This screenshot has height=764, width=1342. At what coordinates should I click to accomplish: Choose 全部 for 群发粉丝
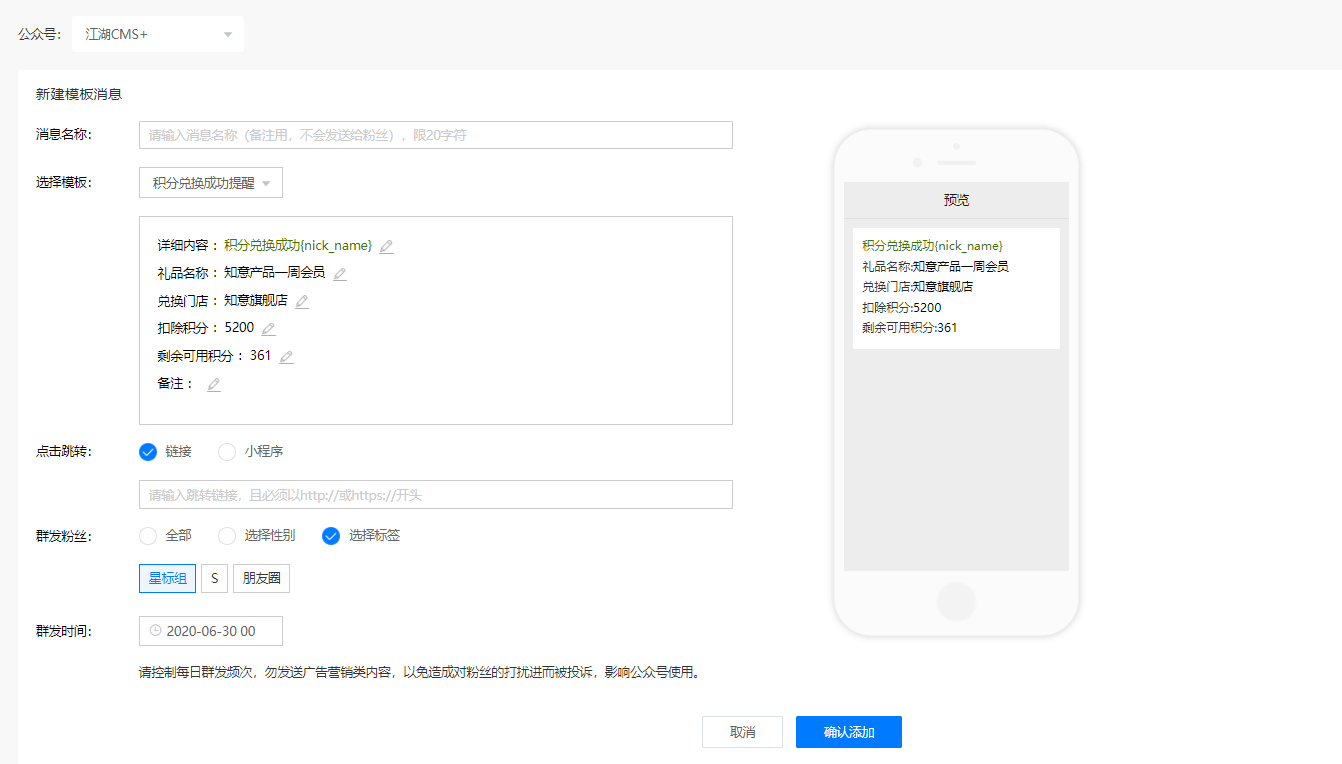[148, 536]
